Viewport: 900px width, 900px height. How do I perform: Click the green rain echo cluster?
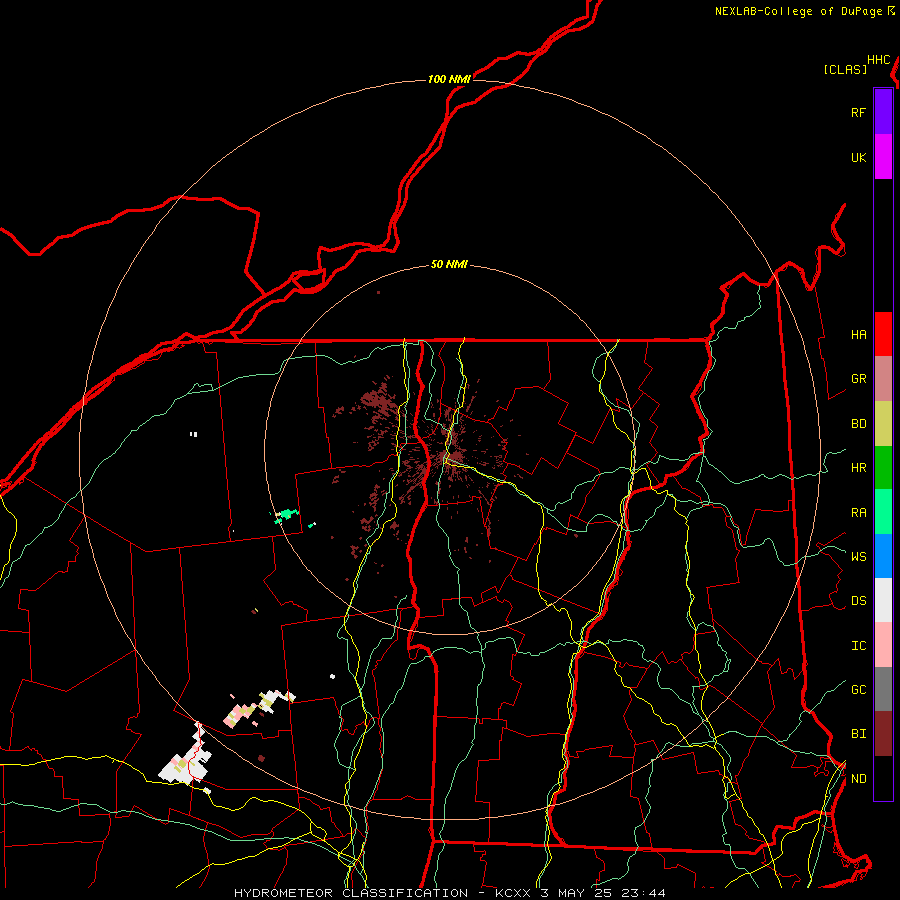click(x=286, y=515)
